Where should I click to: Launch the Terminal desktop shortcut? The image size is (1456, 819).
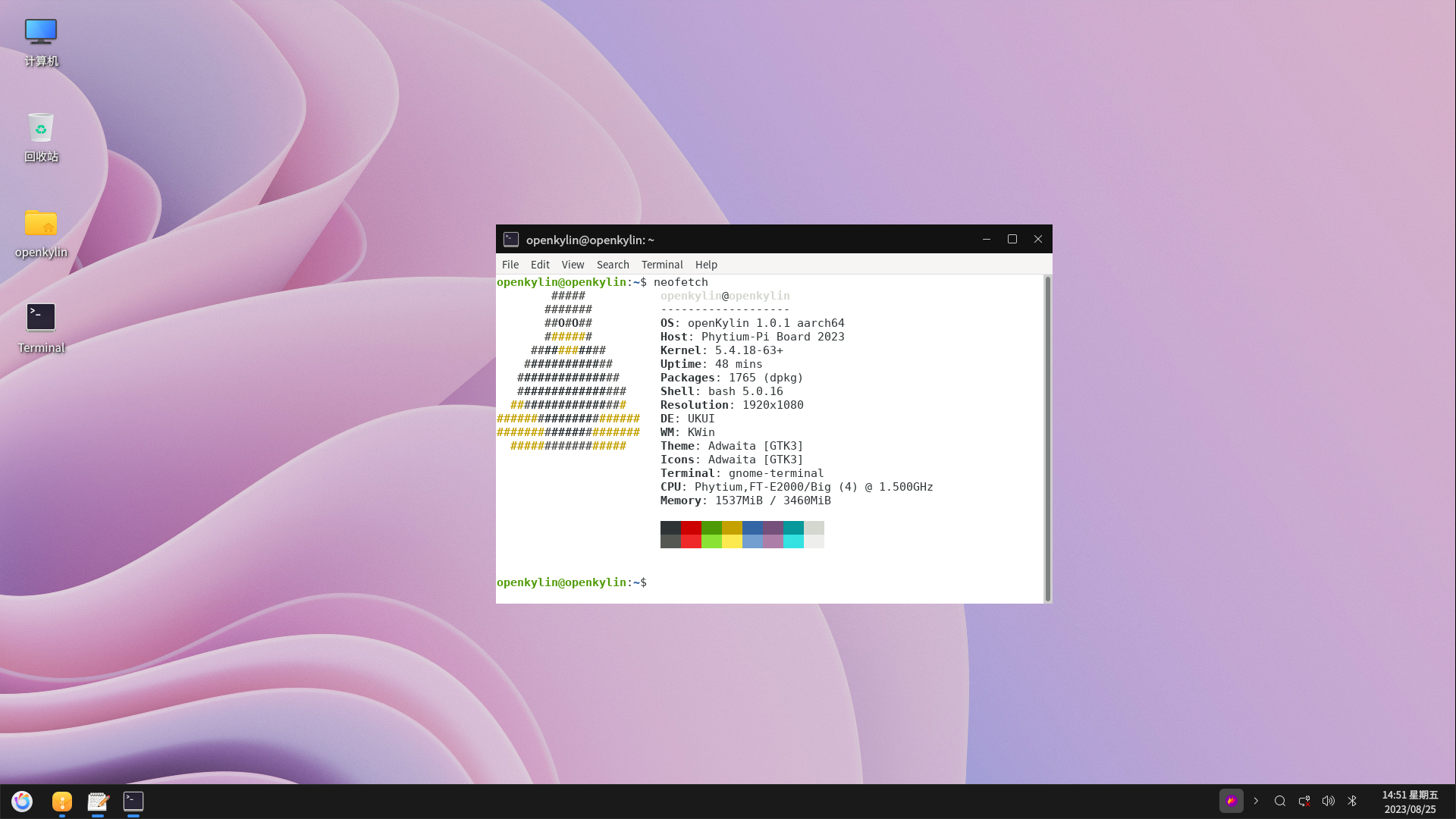point(41,328)
